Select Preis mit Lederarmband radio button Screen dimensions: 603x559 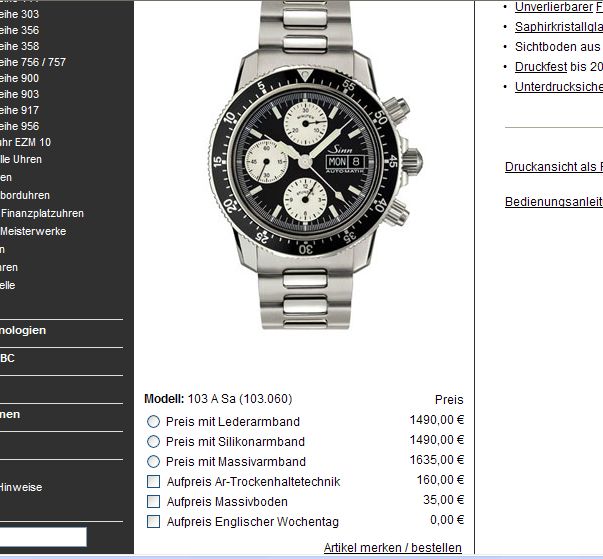(153, 421)
